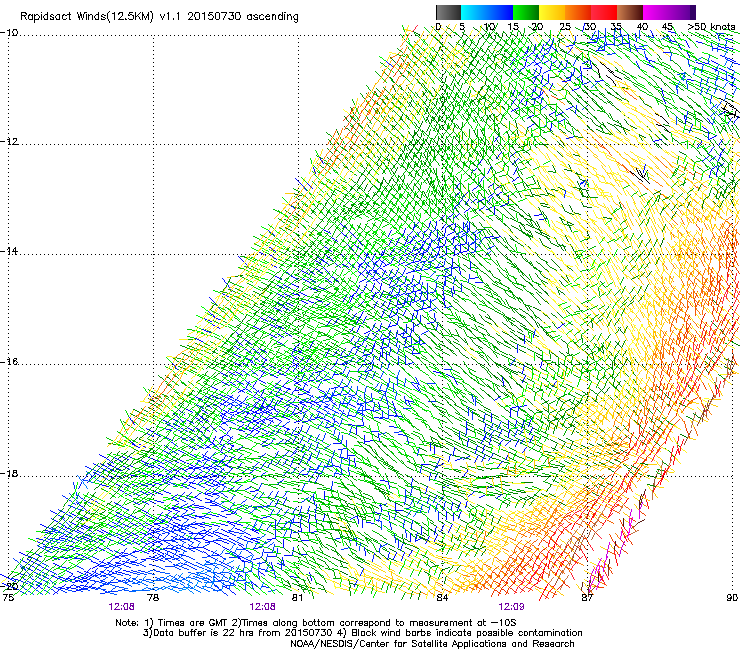Select the yellow 20-25 knots legend color

click(552, 12)
